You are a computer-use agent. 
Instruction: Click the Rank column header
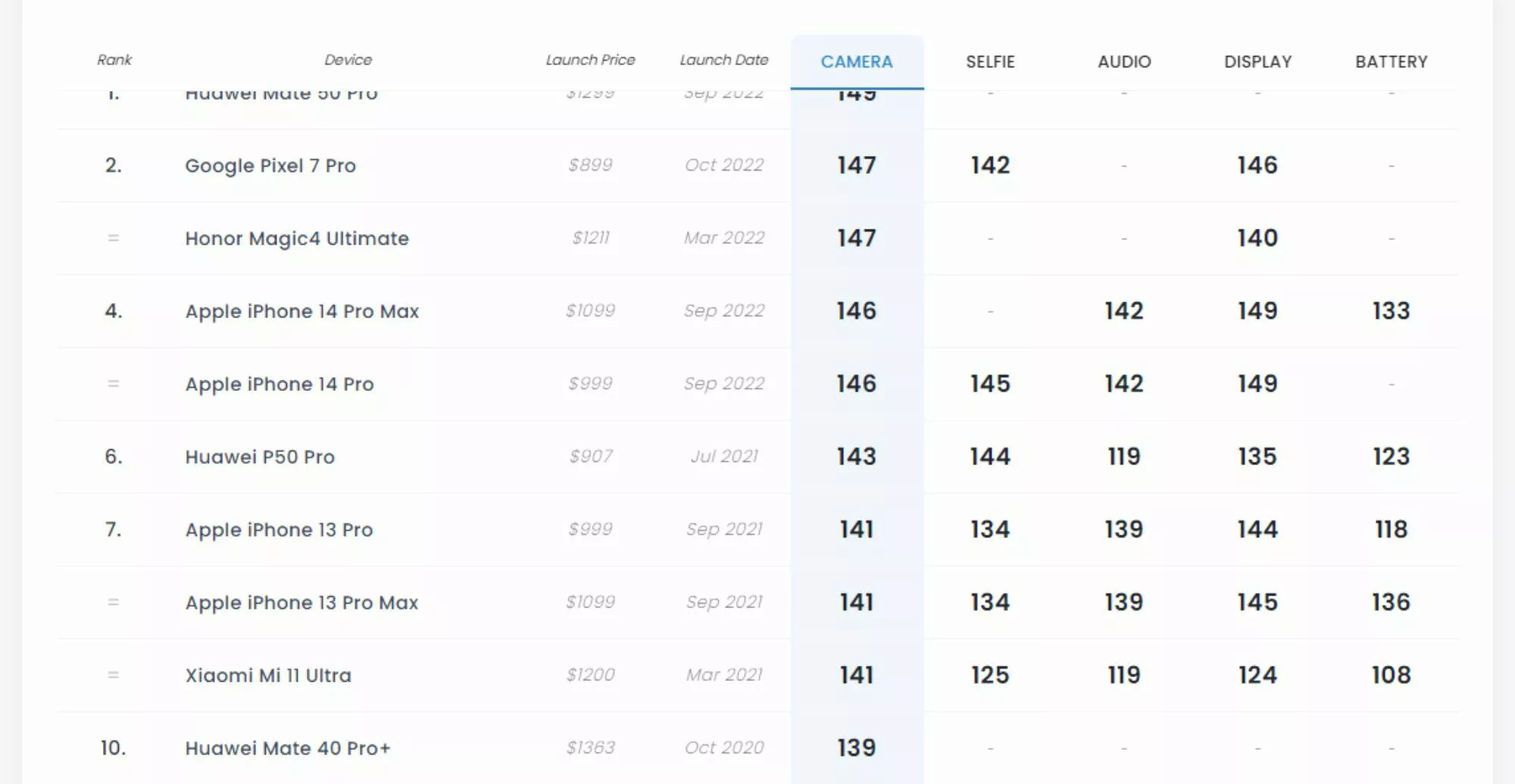(114, 60)
